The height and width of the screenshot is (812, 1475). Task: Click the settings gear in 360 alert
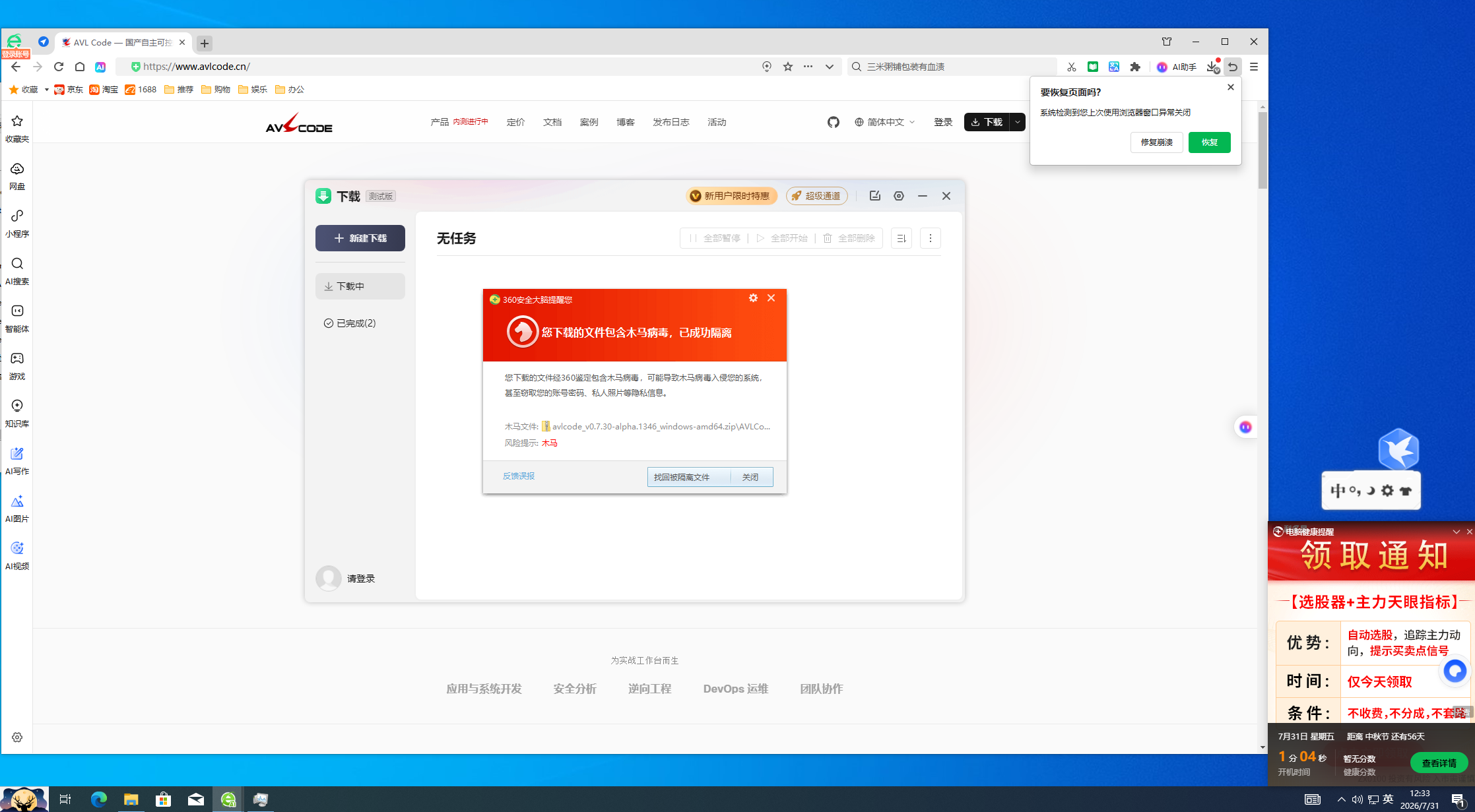click(x=753, y=298)
